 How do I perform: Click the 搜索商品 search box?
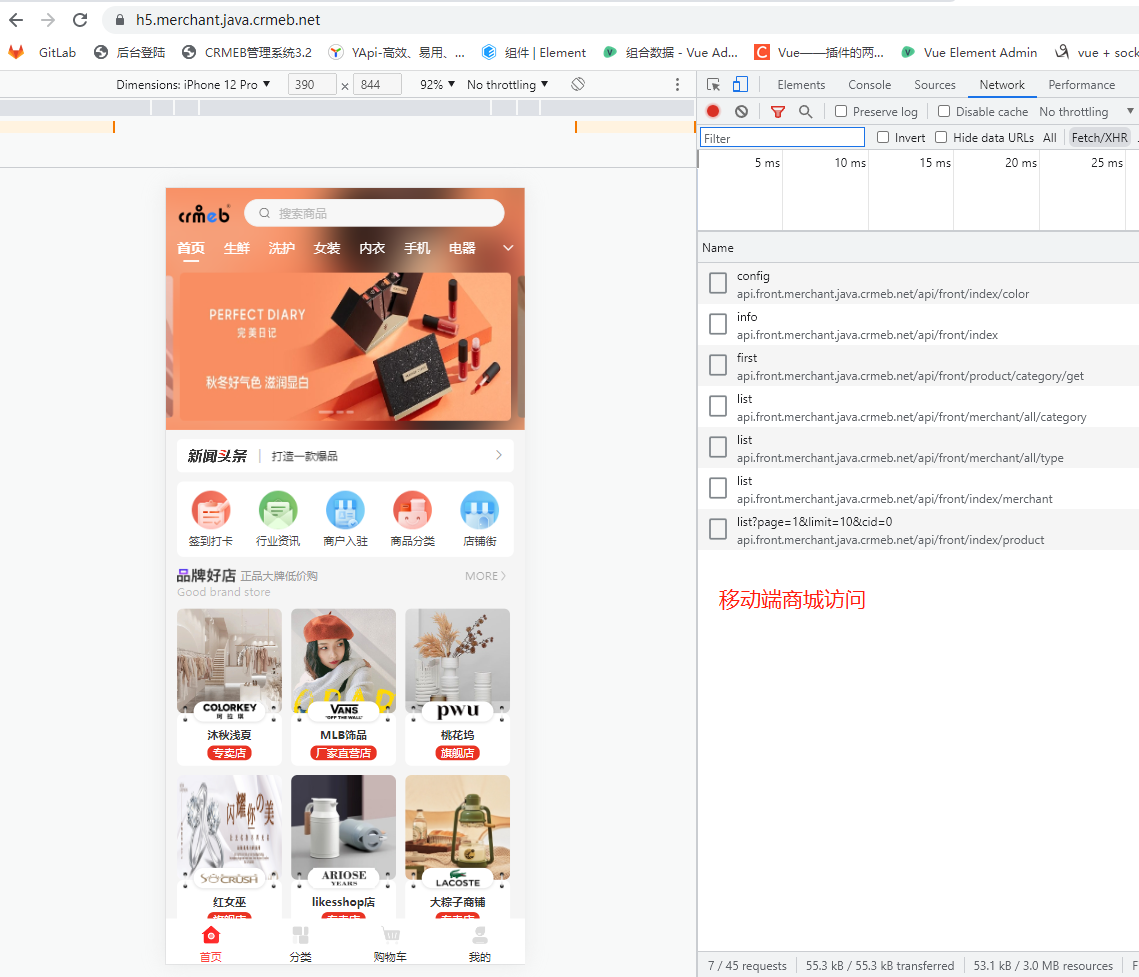coord(374,213)
